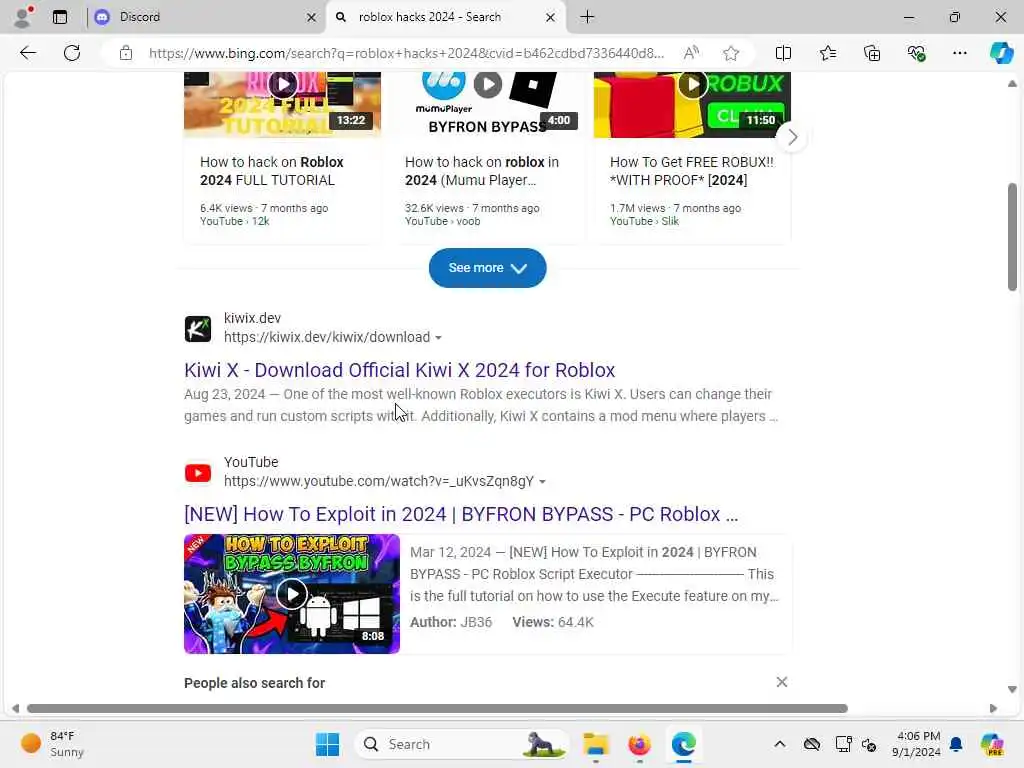Open the Collections icon
Viewport: 1024px width, 768px height.
(872, 53)
